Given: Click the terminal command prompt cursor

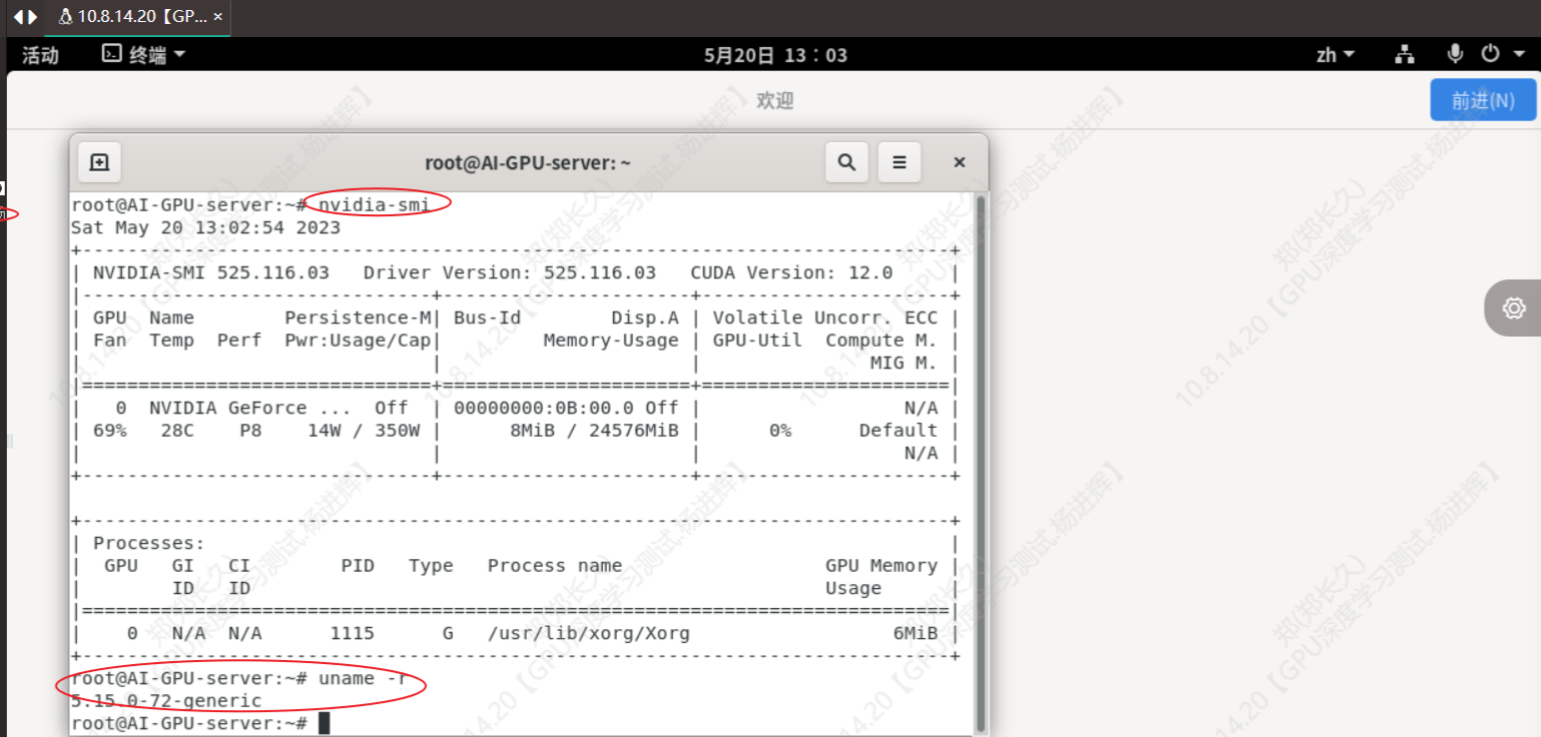Looking at the screenshot, I should click(x=325, y=722).
